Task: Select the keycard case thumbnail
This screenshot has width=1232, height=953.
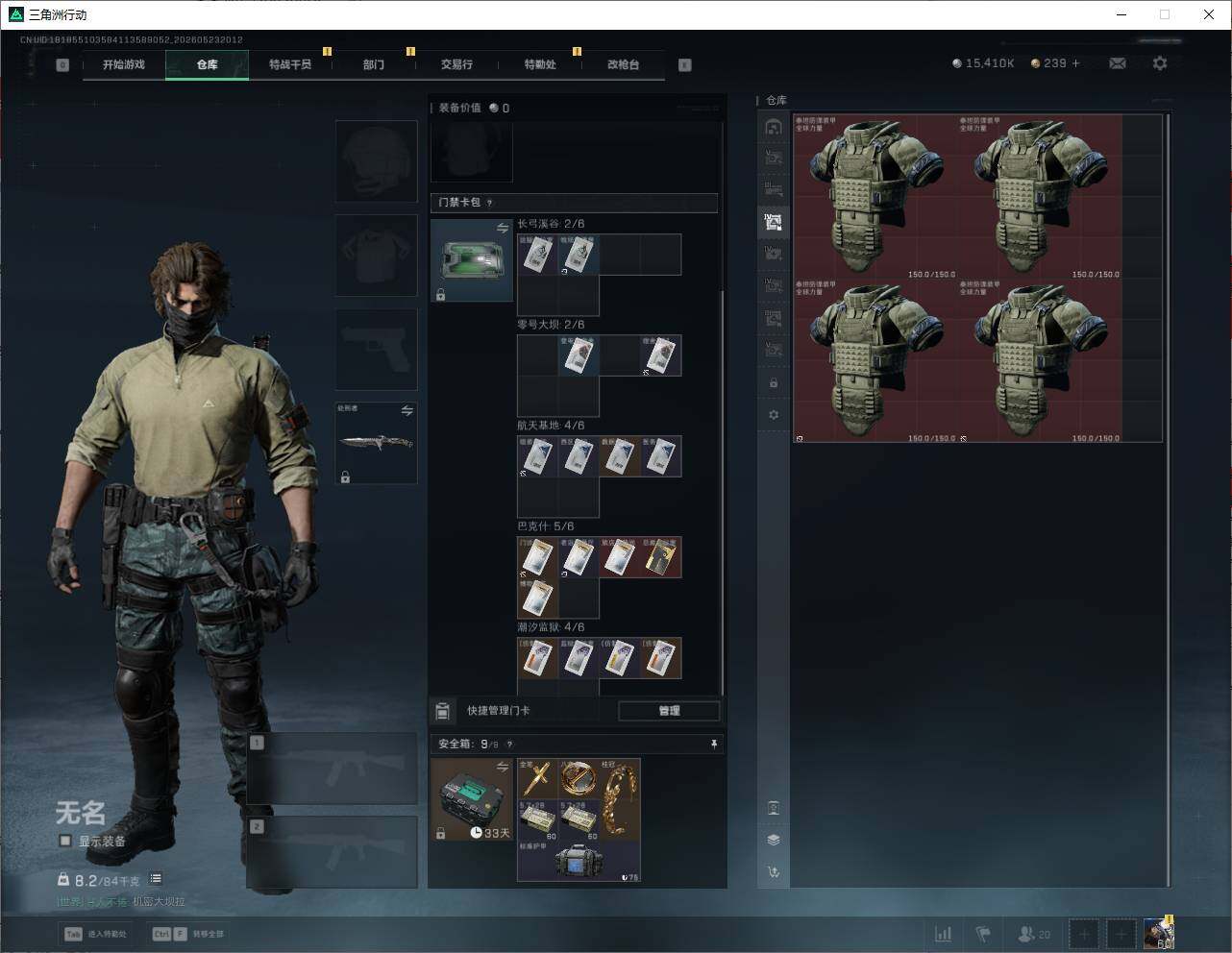Action: pyautogui.click(x=472, y=260)
